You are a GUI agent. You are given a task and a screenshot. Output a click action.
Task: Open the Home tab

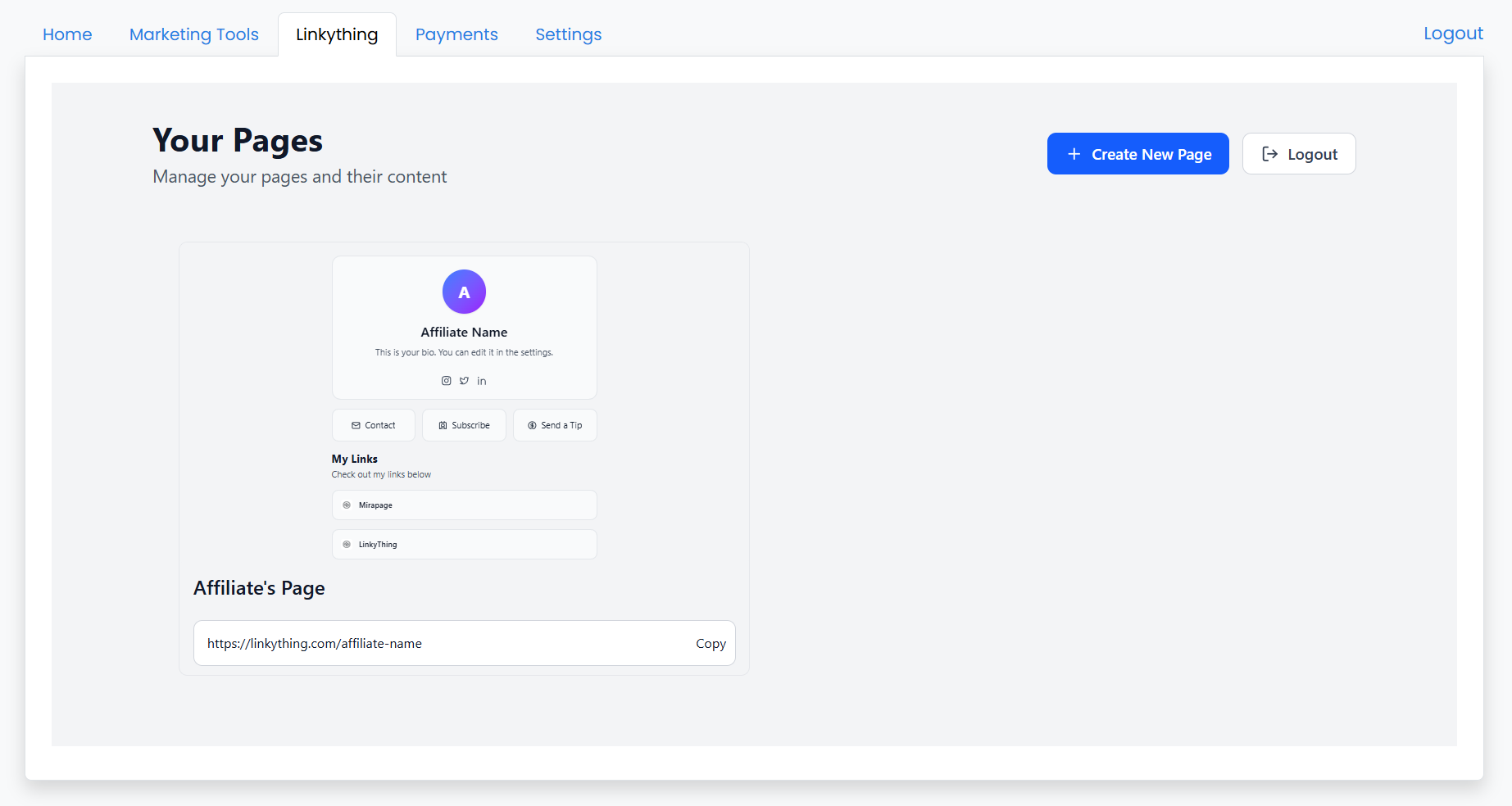point(67,34)
